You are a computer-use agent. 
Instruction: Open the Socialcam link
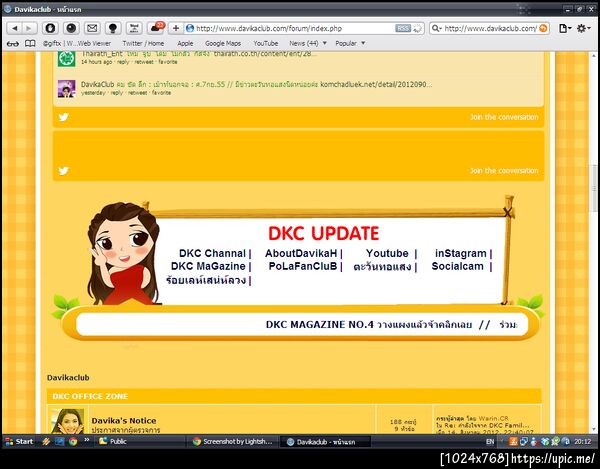click(x=458, y=266)
